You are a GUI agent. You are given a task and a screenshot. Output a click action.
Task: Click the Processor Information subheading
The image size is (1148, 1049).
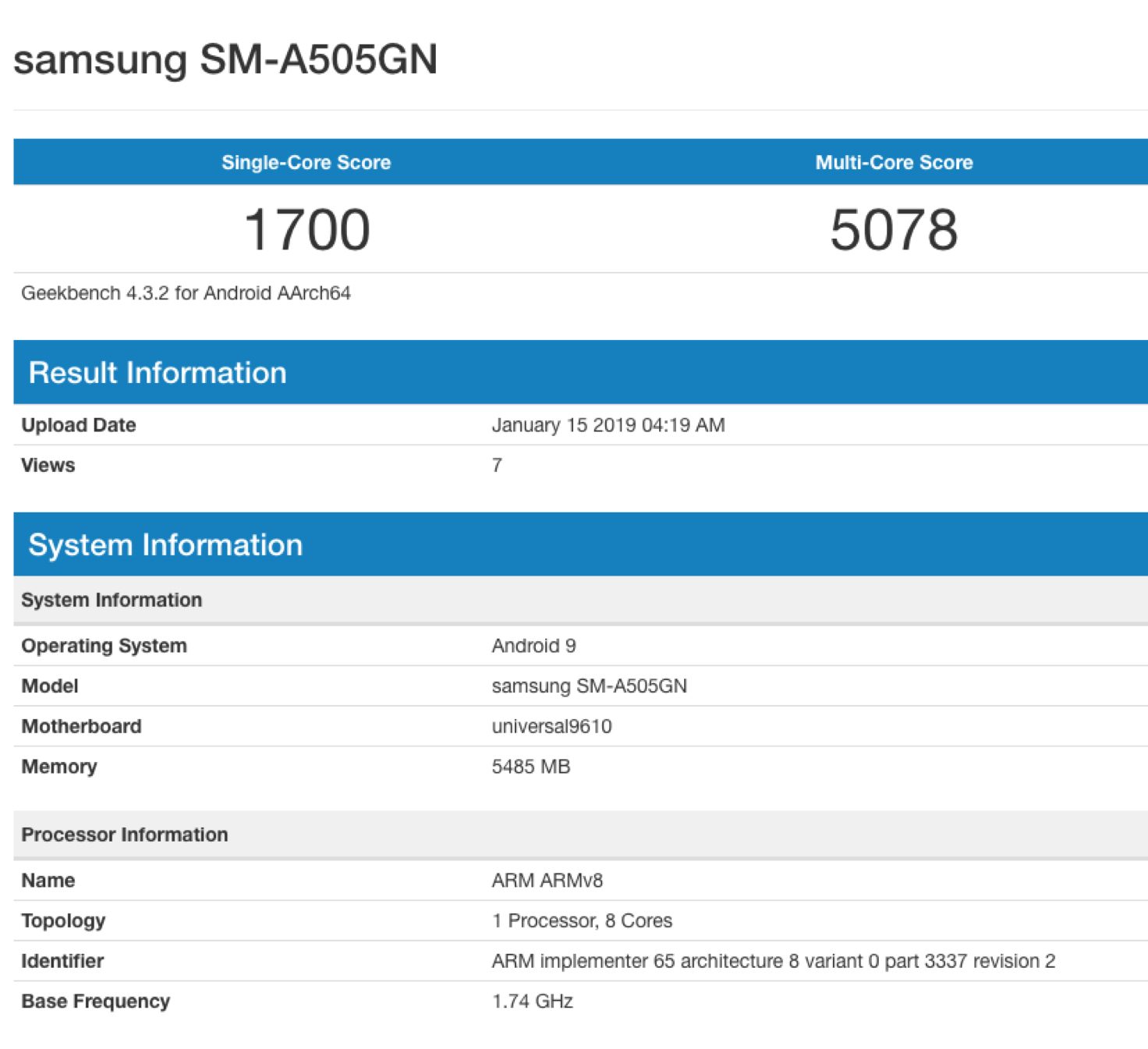pos(125,835)
